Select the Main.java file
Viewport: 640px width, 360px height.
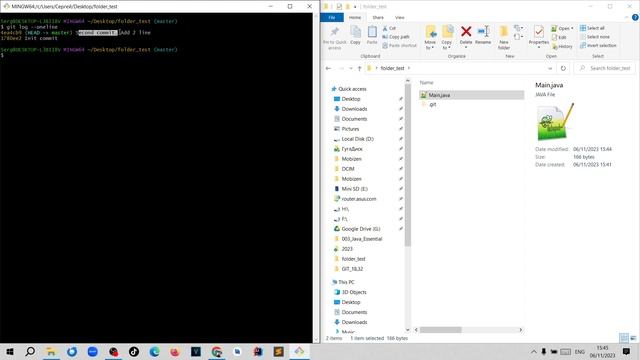(x=471, y=95)
